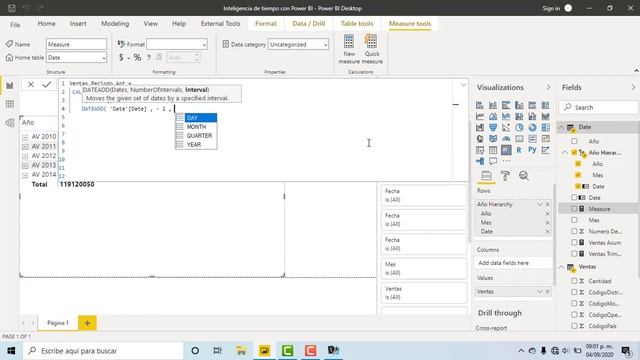
Task: Switch to the Página 1 page tab
Action: [58, 323]
